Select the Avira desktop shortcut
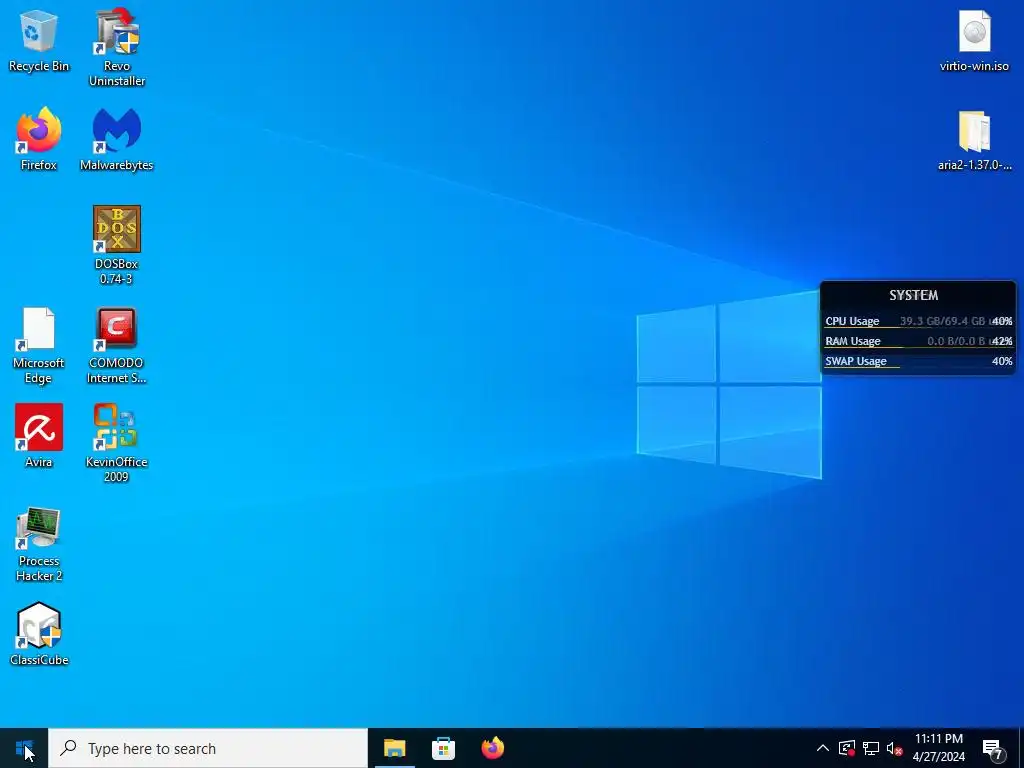 coord(39,436)
